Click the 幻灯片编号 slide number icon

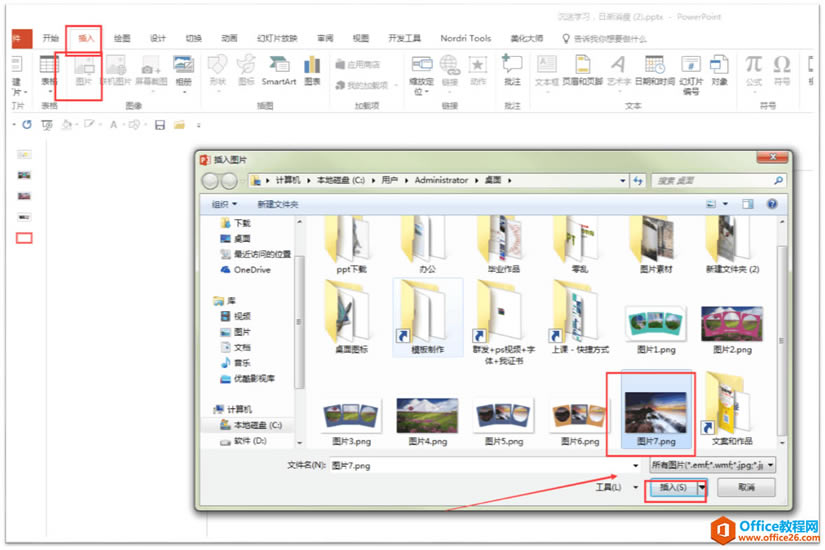point(691,75)
